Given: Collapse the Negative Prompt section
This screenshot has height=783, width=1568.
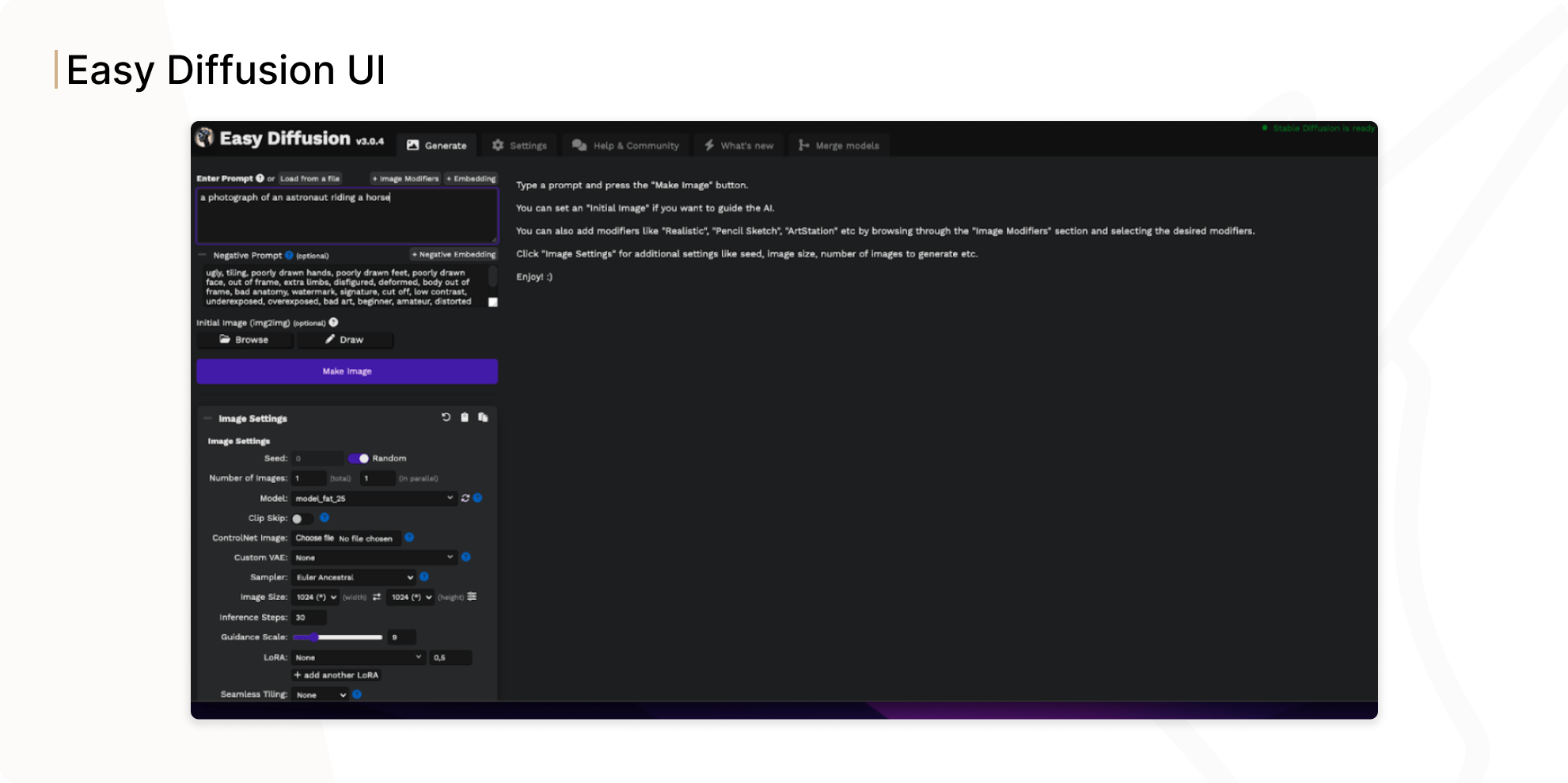Looking at the screenshot, I should 203,255.
